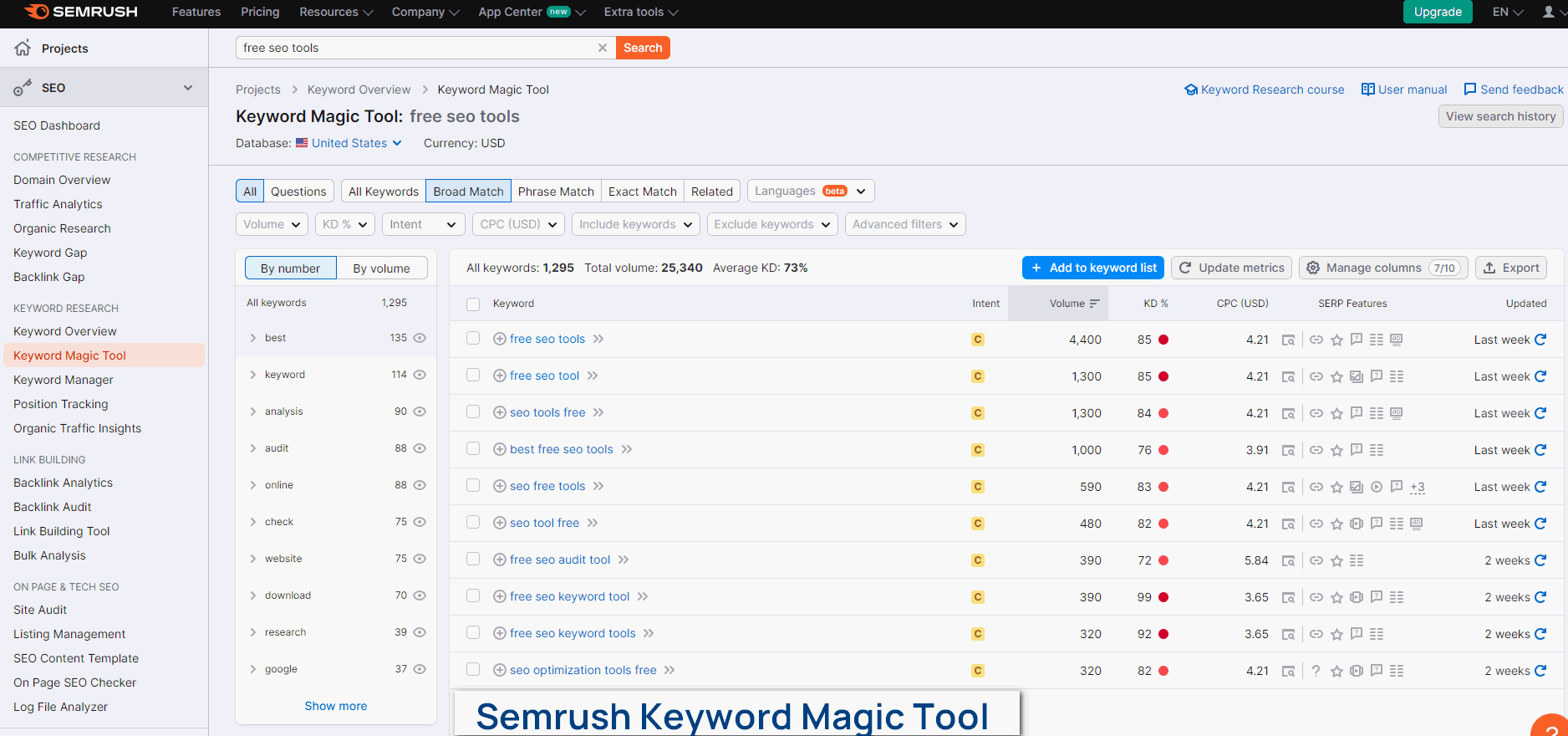Switch to the Questions tab
The image size is (1568, 736).
(x=298, y=192)
